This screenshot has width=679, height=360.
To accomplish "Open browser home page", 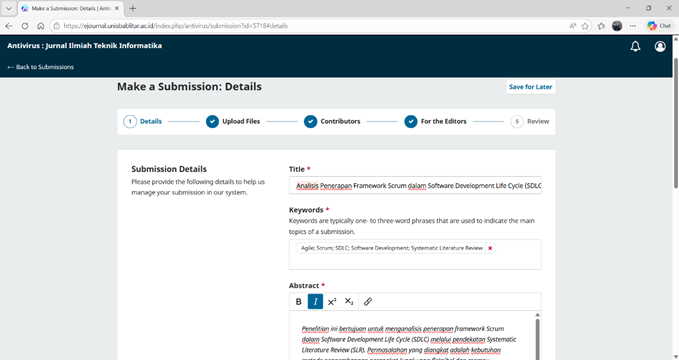I will tap(40, 26).
